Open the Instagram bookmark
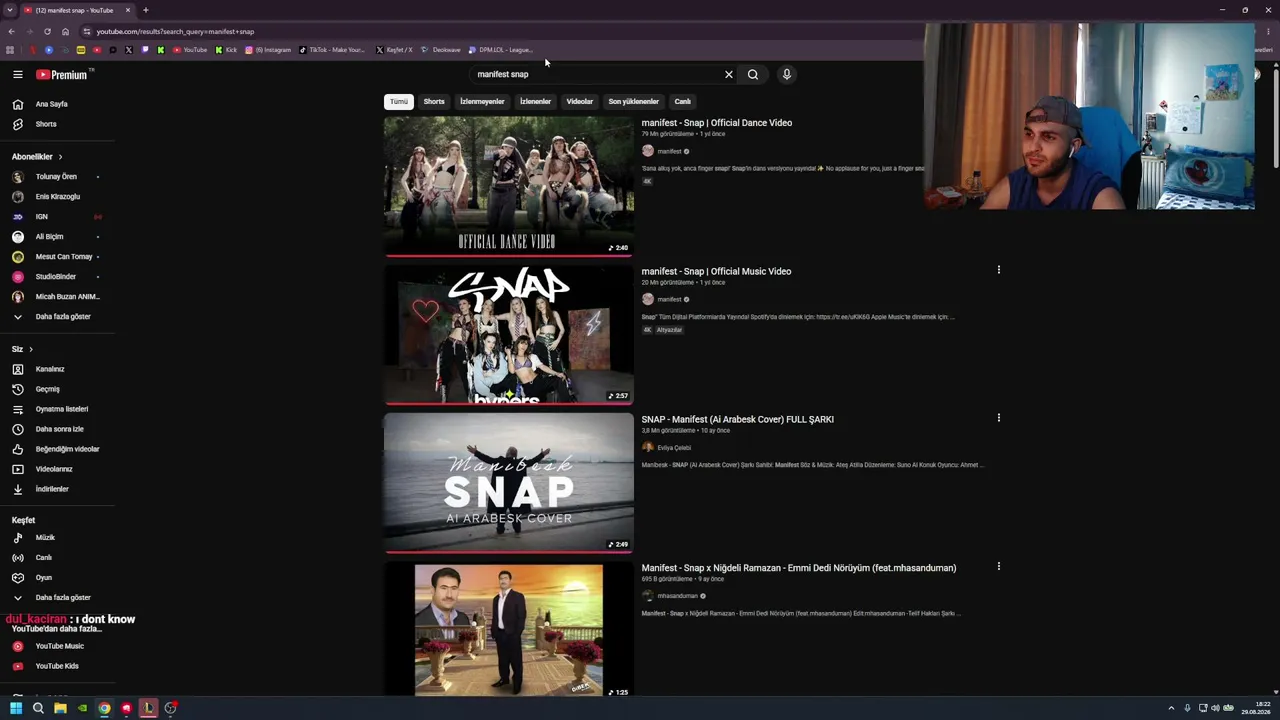Screen dimensions: 1280x720 [x=268, y=50]
